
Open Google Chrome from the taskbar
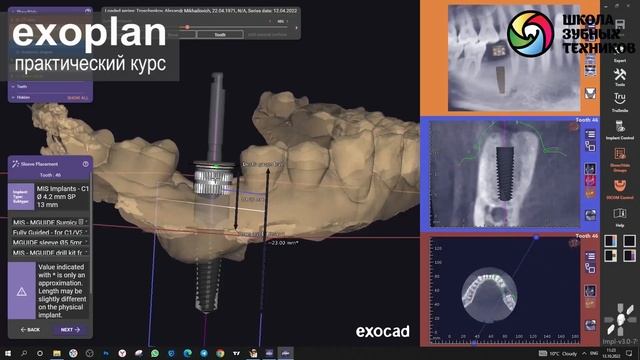220,353
